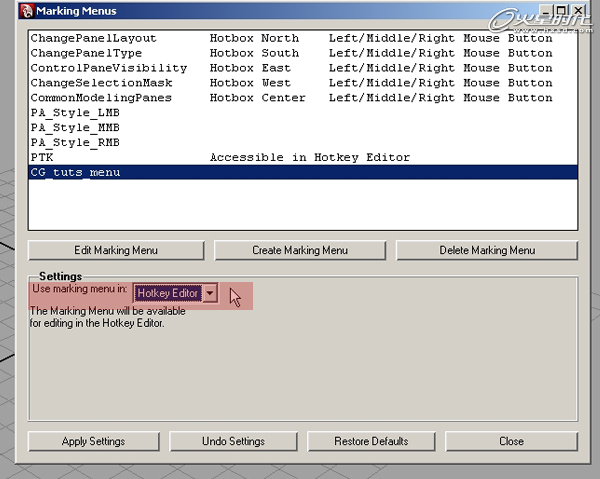
Task: Pick CommonModelingPanes in the list
Action: tap(100, 98)
